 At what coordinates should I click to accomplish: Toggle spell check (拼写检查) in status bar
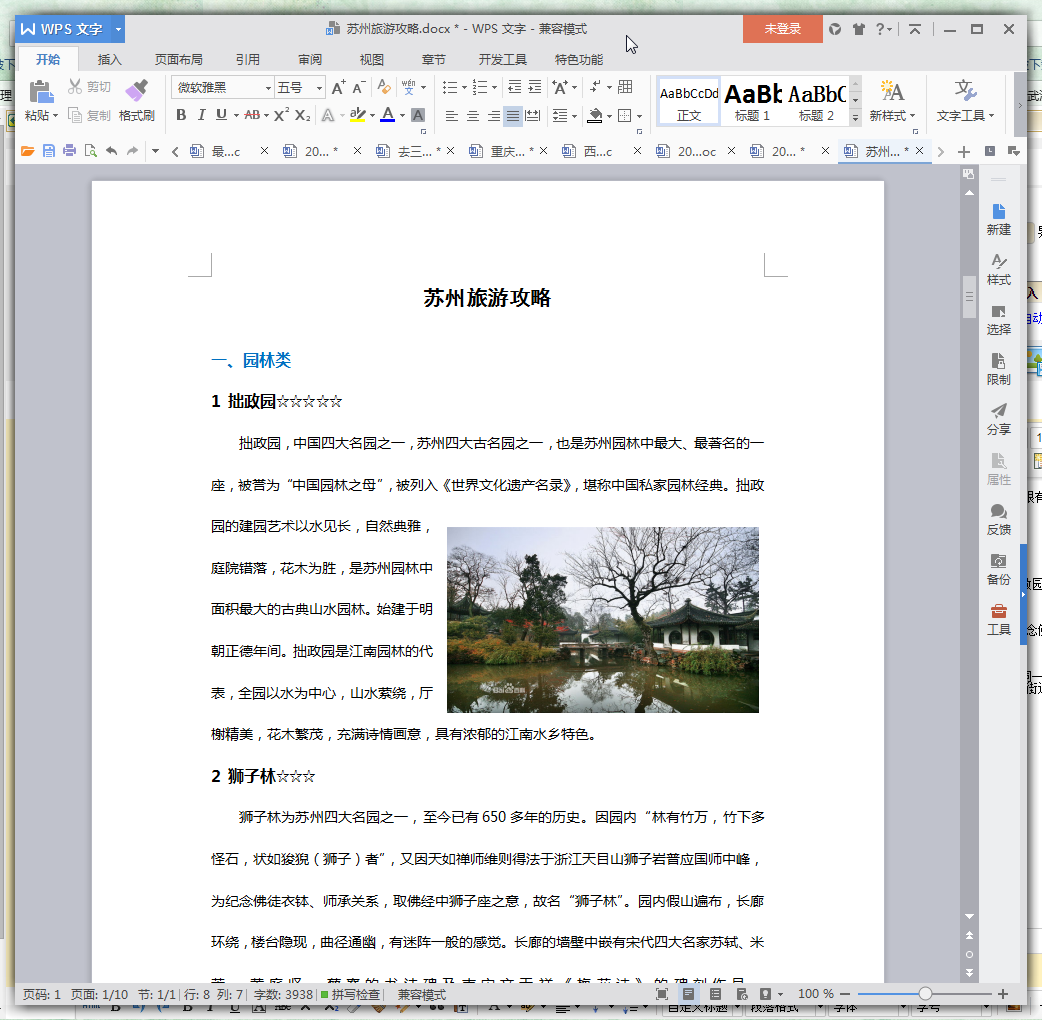point(350,994)
